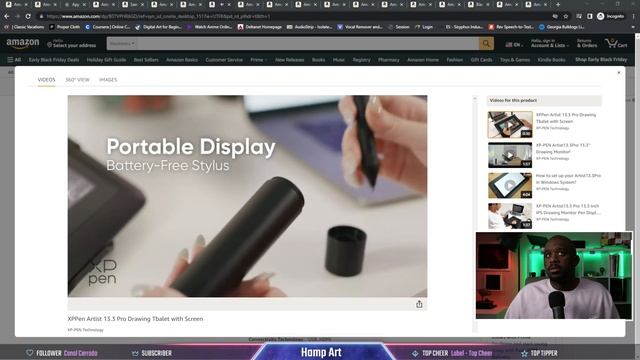The width and height of the screenshot is (640, 360).
Task: Open the Amazon Cart icon
Action: (616, 43)
